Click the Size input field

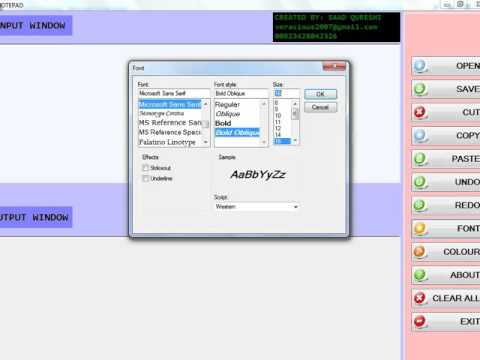click(x=286, y=93)
